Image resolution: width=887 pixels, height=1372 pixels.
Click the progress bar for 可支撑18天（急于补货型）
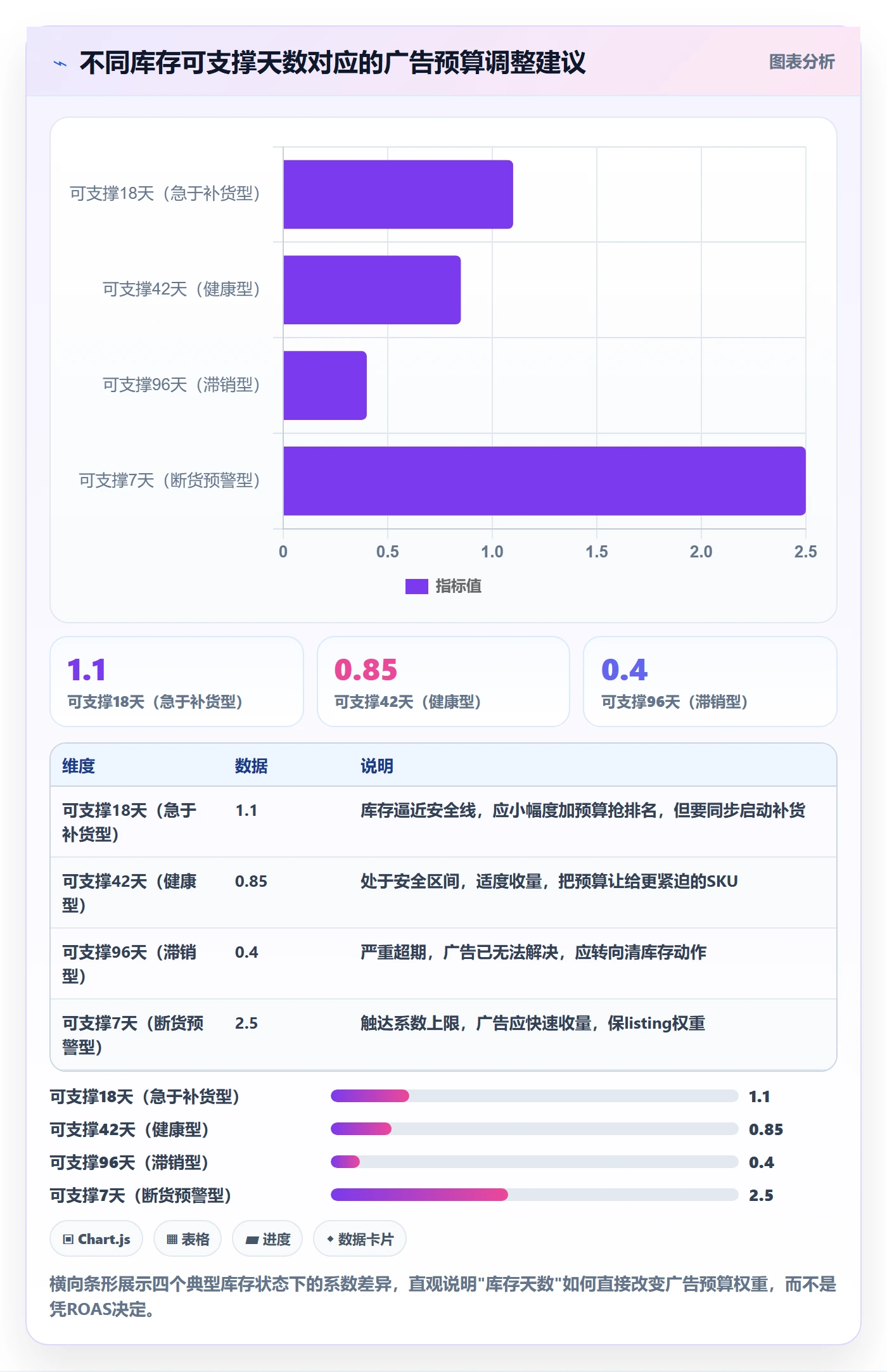pyautogui.click(x=534, y=1096)
